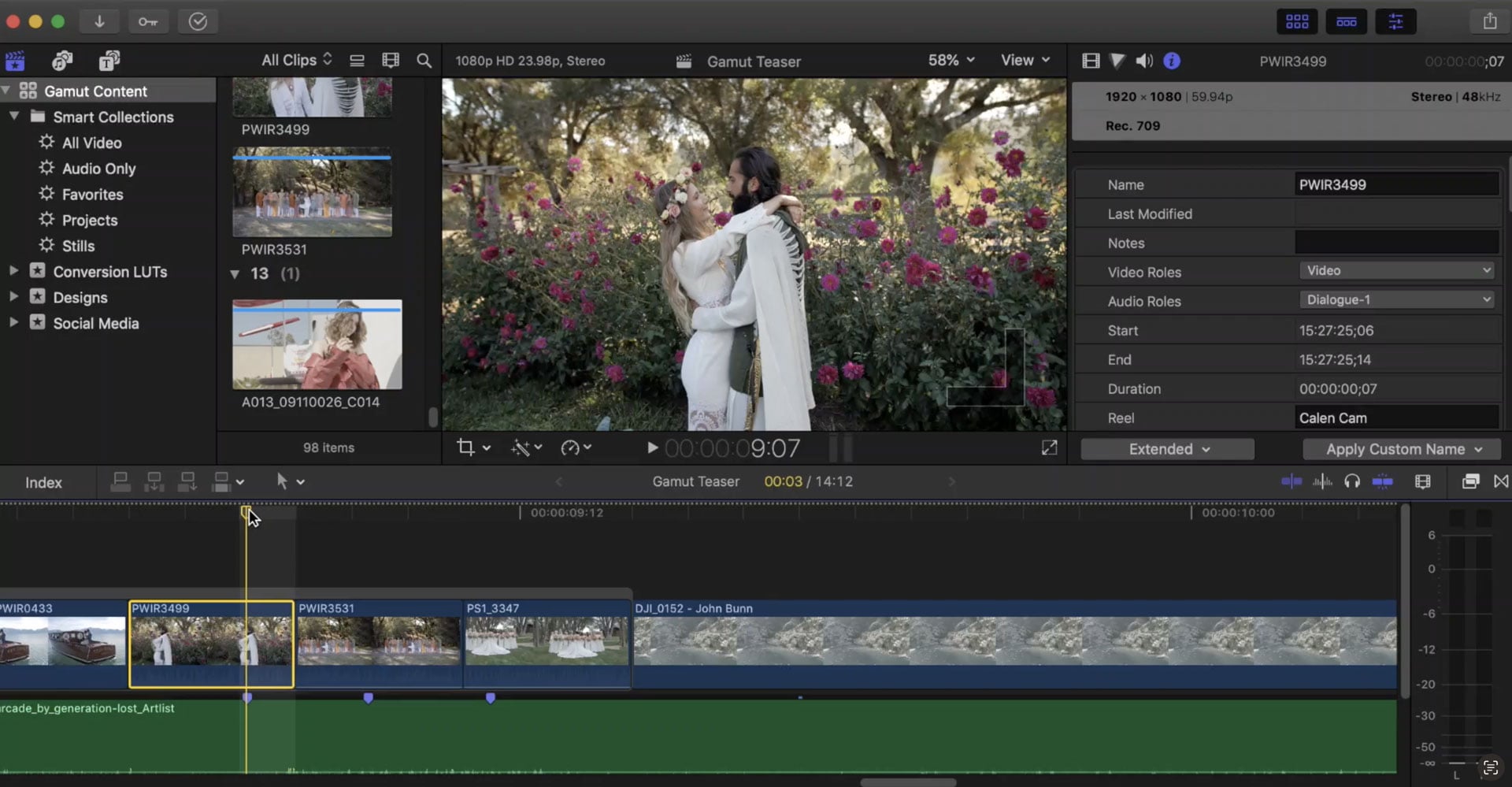Viewport: 1512px width, 787px height.
Task: Switch to the Color inspector tab
Action: point(1117,61)
